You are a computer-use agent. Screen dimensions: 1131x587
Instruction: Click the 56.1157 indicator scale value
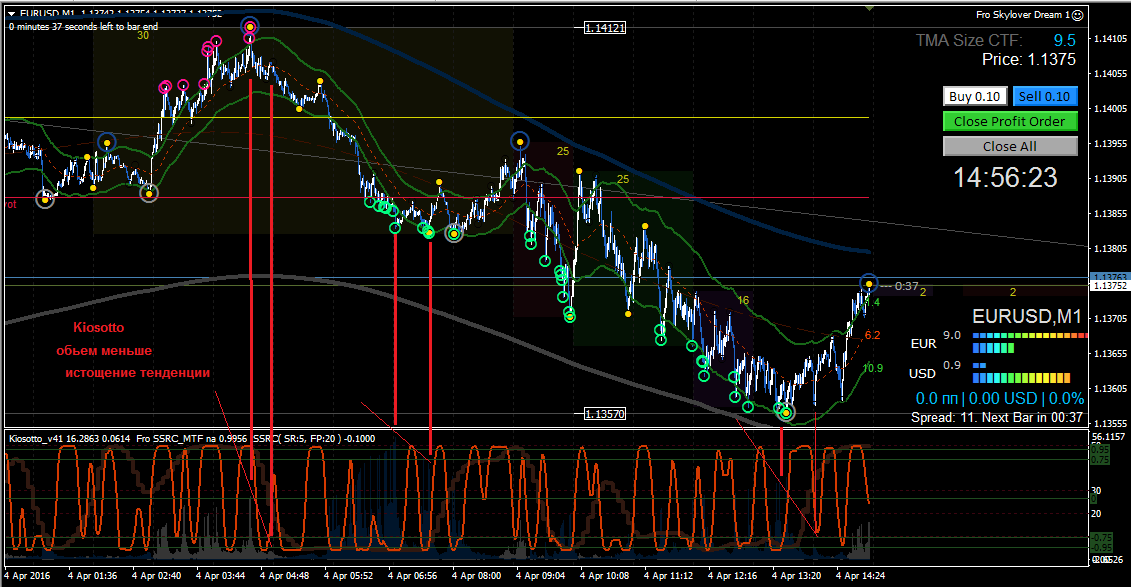(1111, 437)
